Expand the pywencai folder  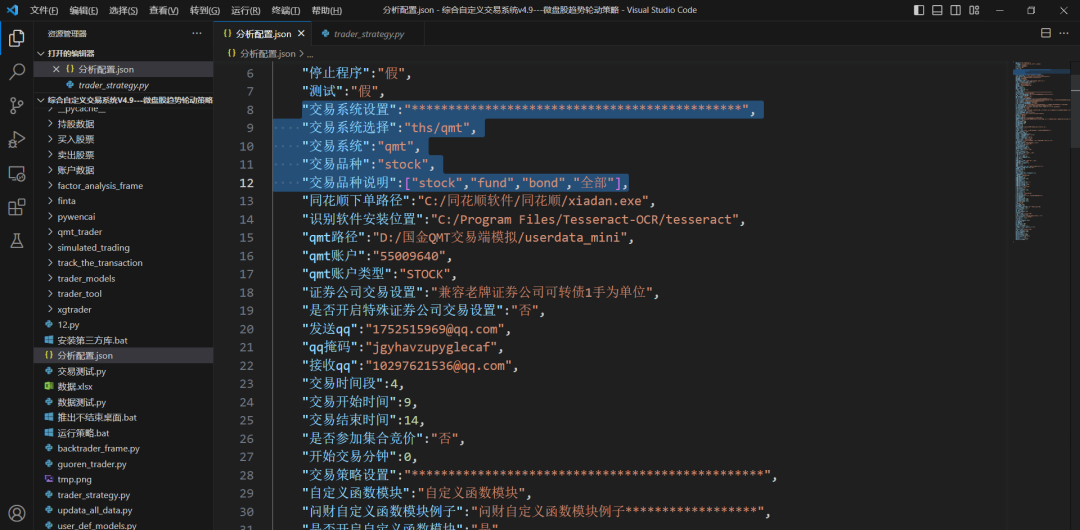click(x=75, y=216)
